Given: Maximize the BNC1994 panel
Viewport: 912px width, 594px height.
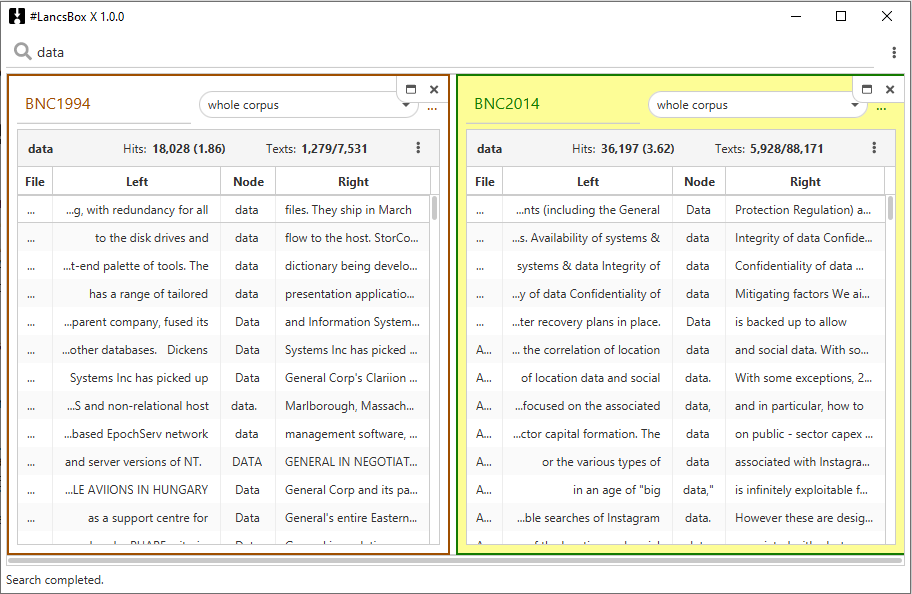Looking at the screenshot, I should point(411,89).
